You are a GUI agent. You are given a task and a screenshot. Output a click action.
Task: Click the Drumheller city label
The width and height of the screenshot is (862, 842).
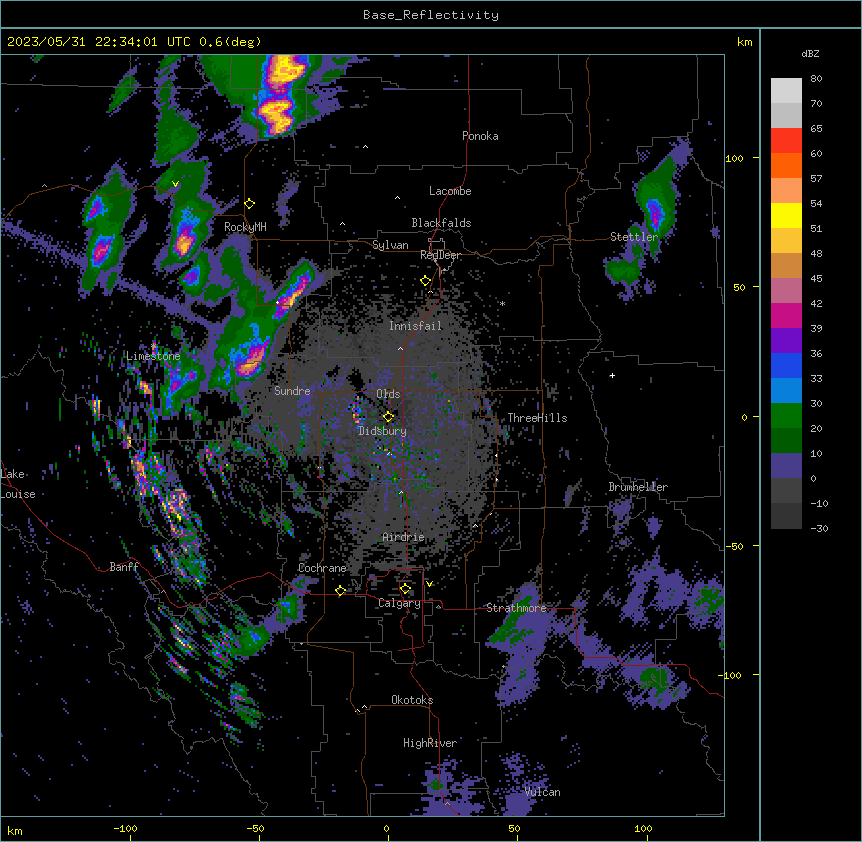click(638, 487)
